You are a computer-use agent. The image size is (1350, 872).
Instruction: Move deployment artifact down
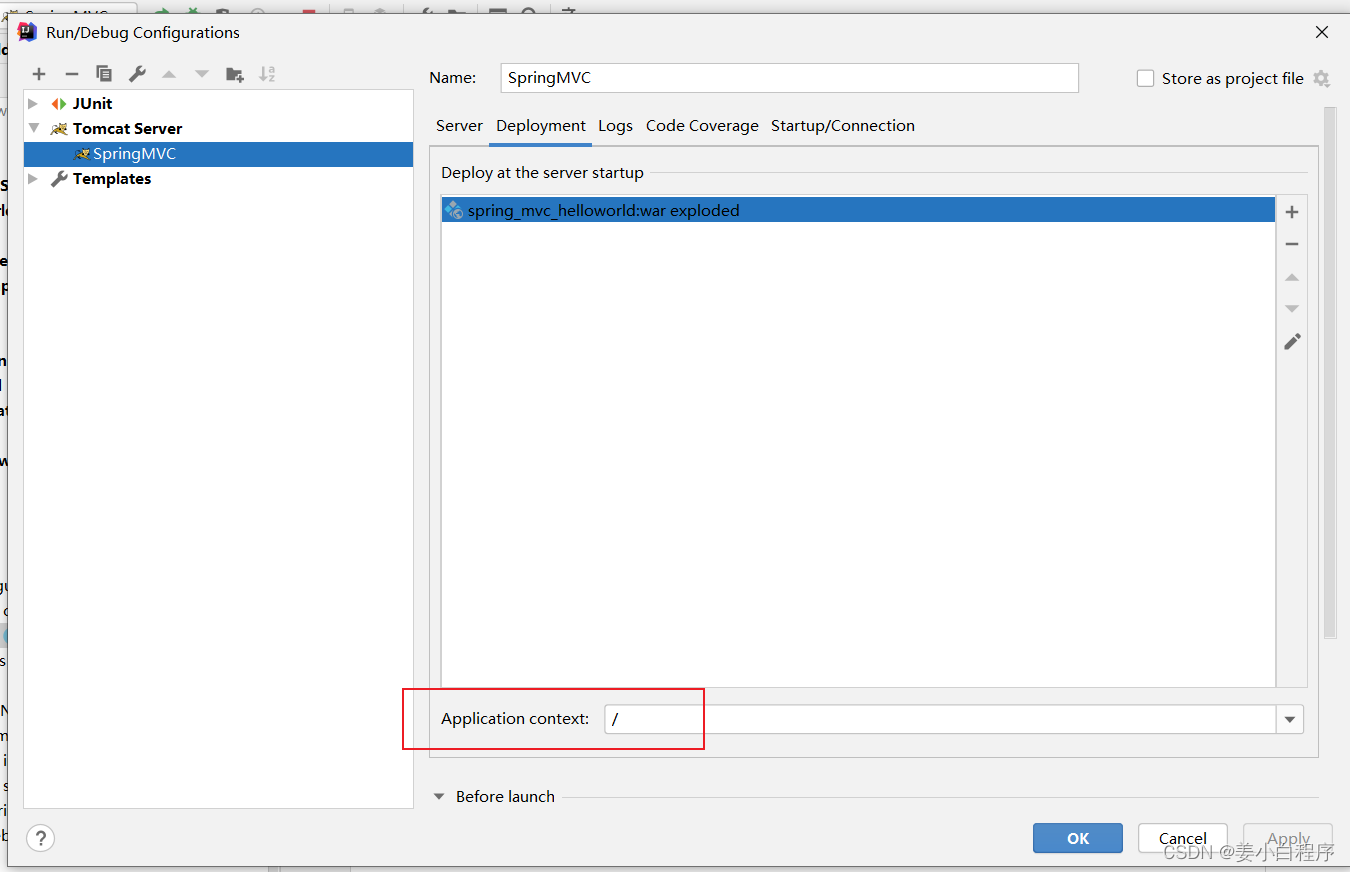tap(1292, 309)
